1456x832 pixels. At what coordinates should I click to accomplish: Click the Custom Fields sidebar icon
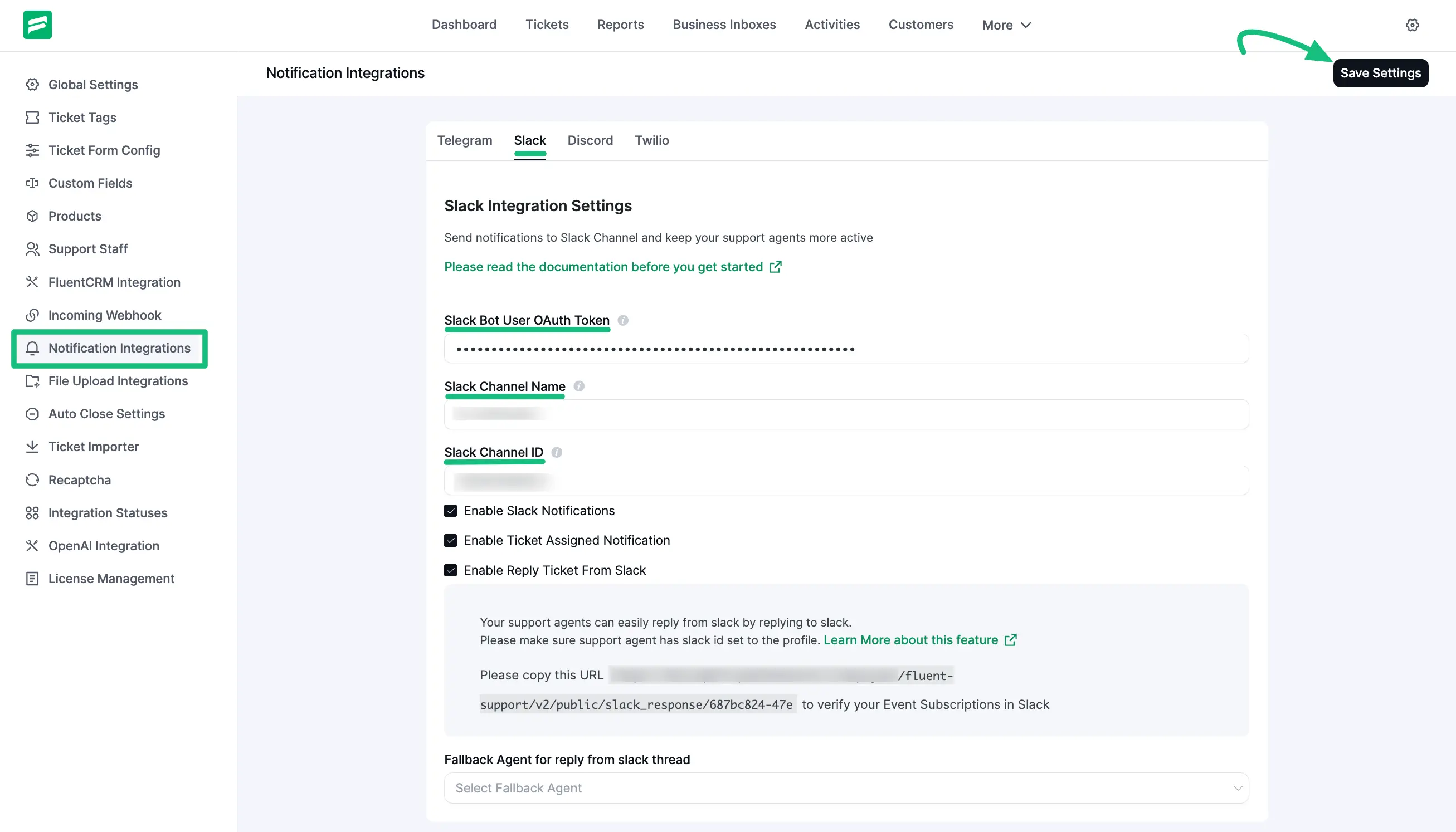click(32, 183)
